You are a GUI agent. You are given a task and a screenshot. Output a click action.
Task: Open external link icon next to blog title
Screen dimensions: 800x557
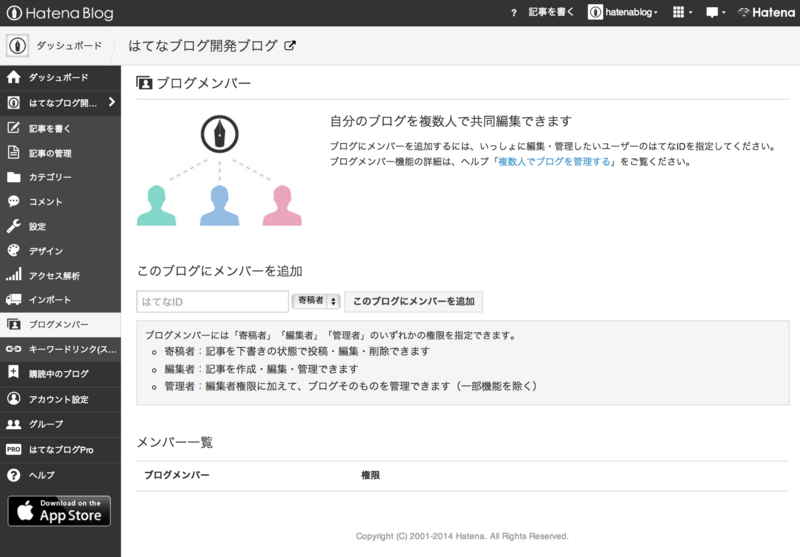pos(290,46)
